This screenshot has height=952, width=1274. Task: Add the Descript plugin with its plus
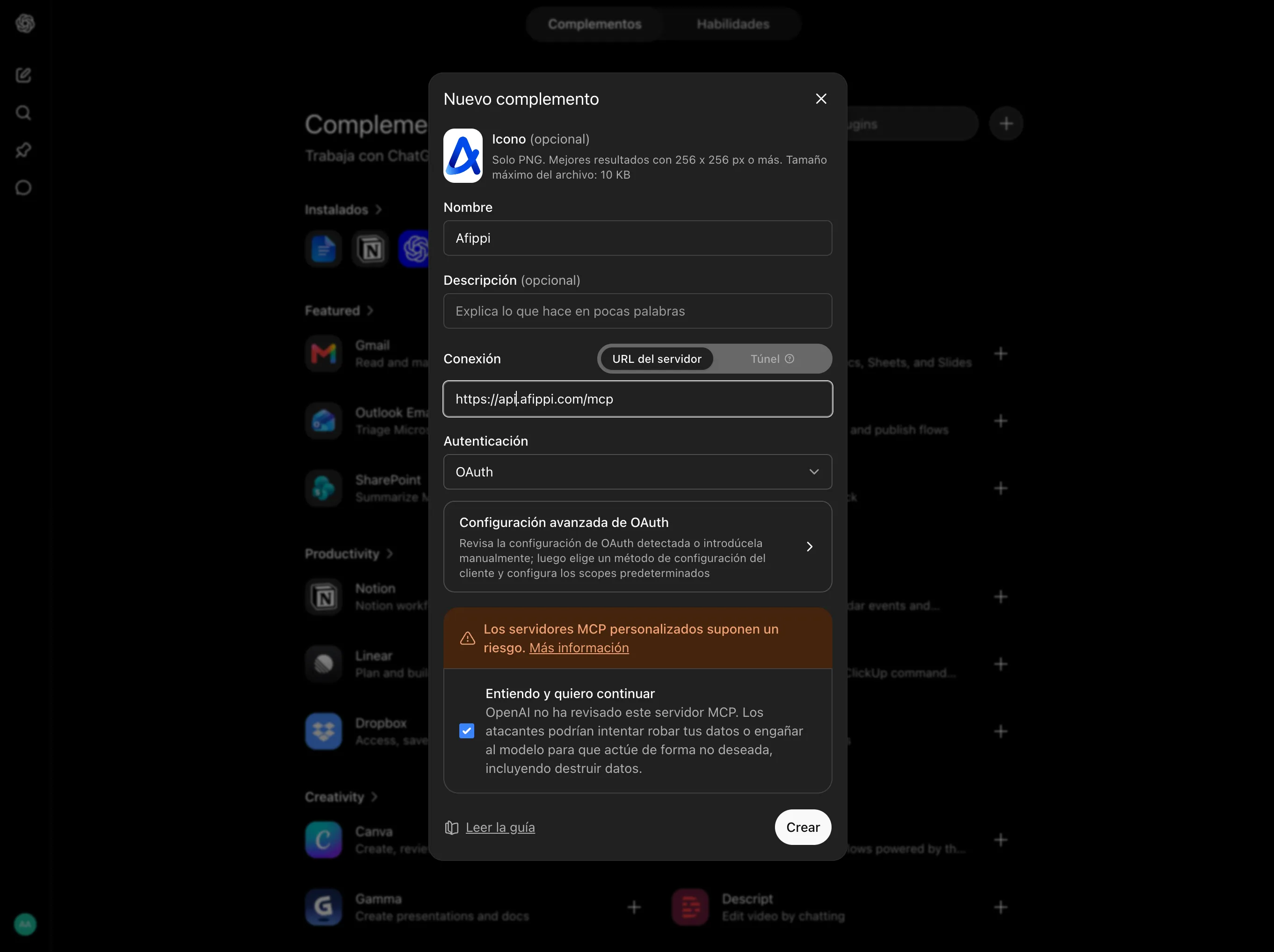click(1001, 907)
